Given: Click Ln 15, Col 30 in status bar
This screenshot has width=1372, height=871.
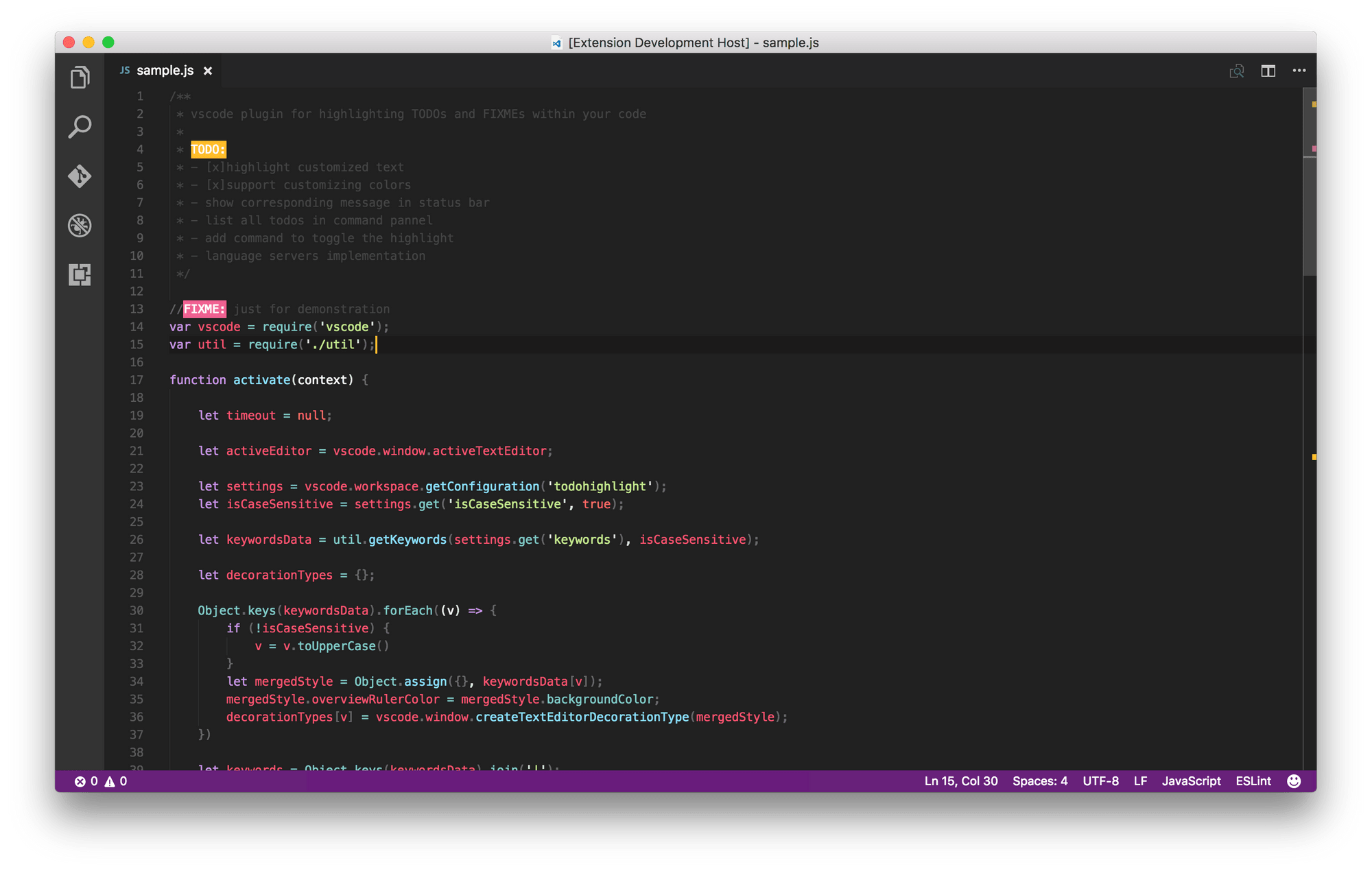Looking at the screenshot, I should (960, 781).
